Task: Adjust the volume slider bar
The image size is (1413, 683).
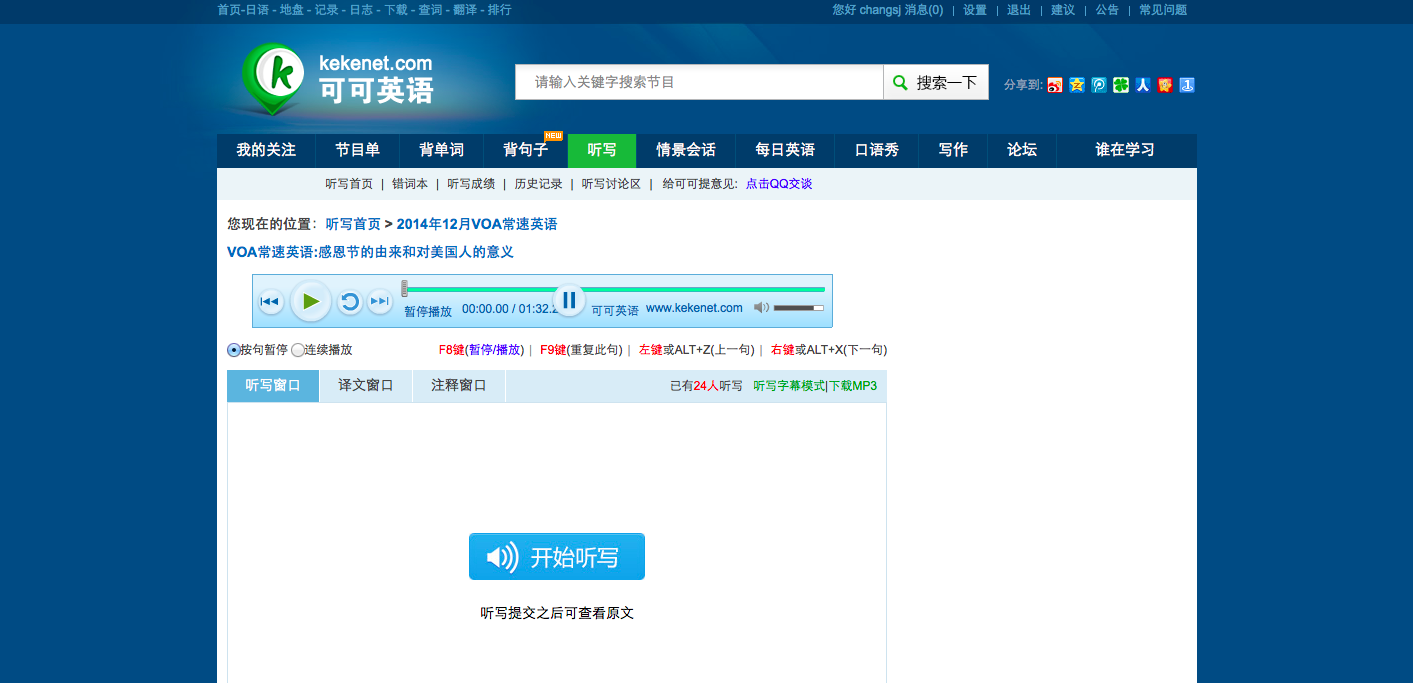Action: [798, 308]
